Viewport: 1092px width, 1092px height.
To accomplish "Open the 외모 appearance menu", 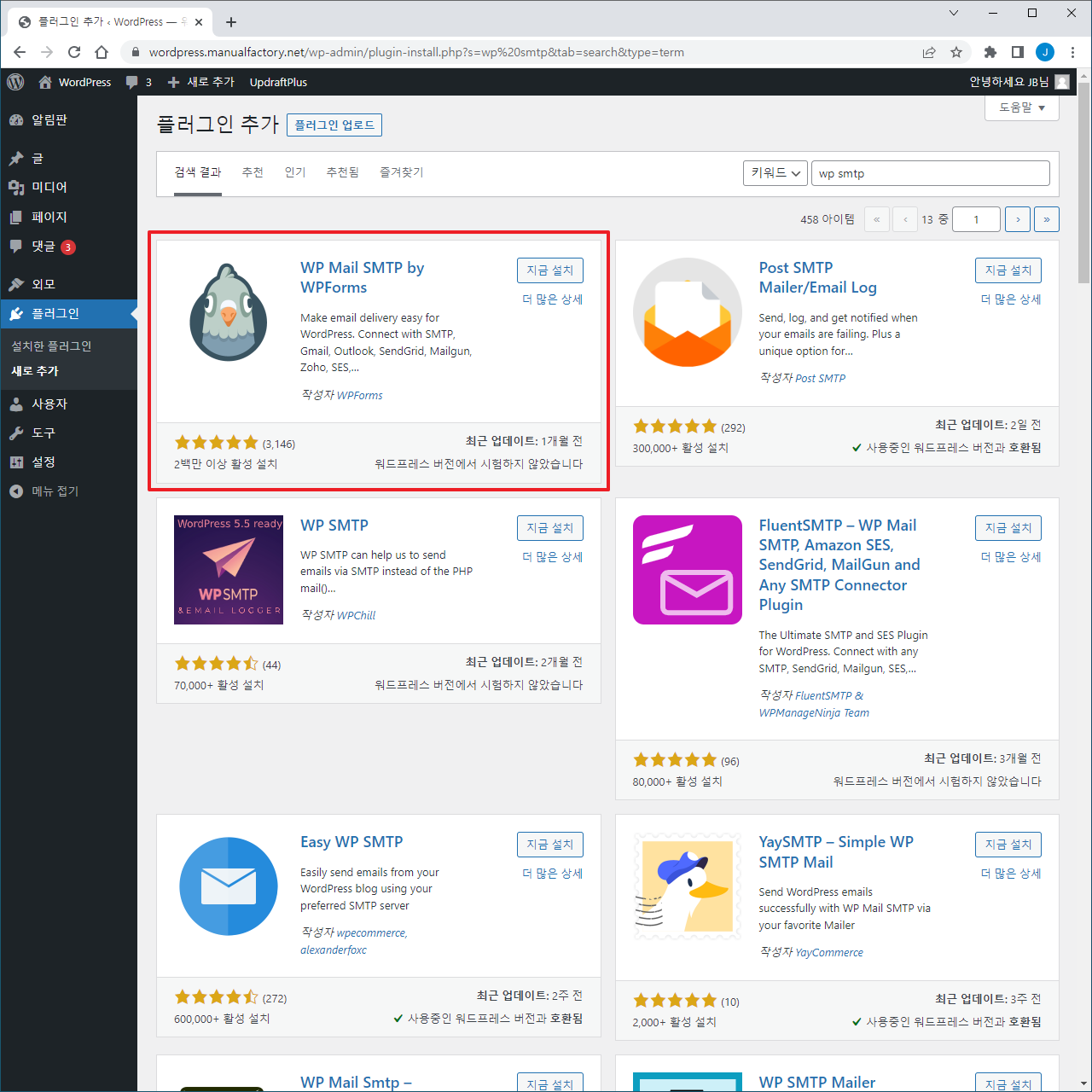I will coord(68,284).
